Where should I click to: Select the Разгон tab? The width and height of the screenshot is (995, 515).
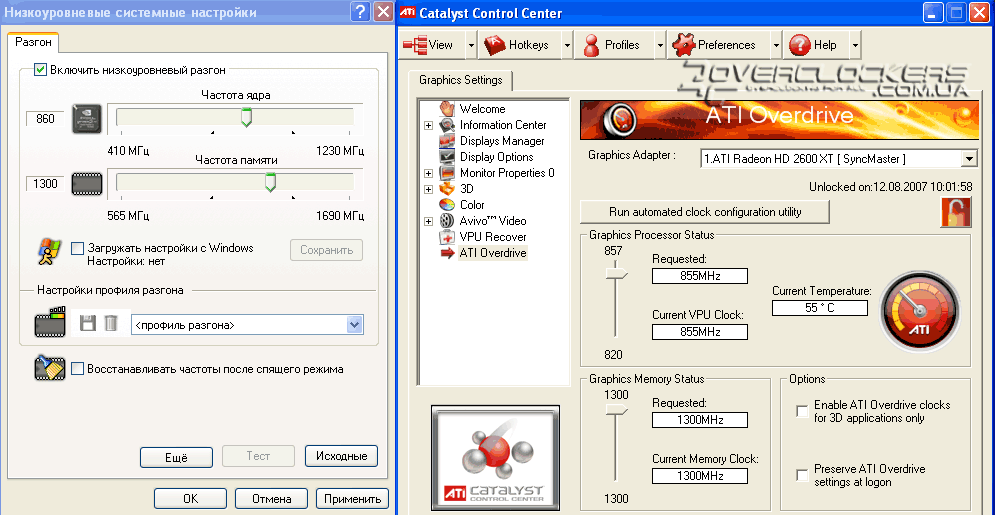click(x=34, y=43)
